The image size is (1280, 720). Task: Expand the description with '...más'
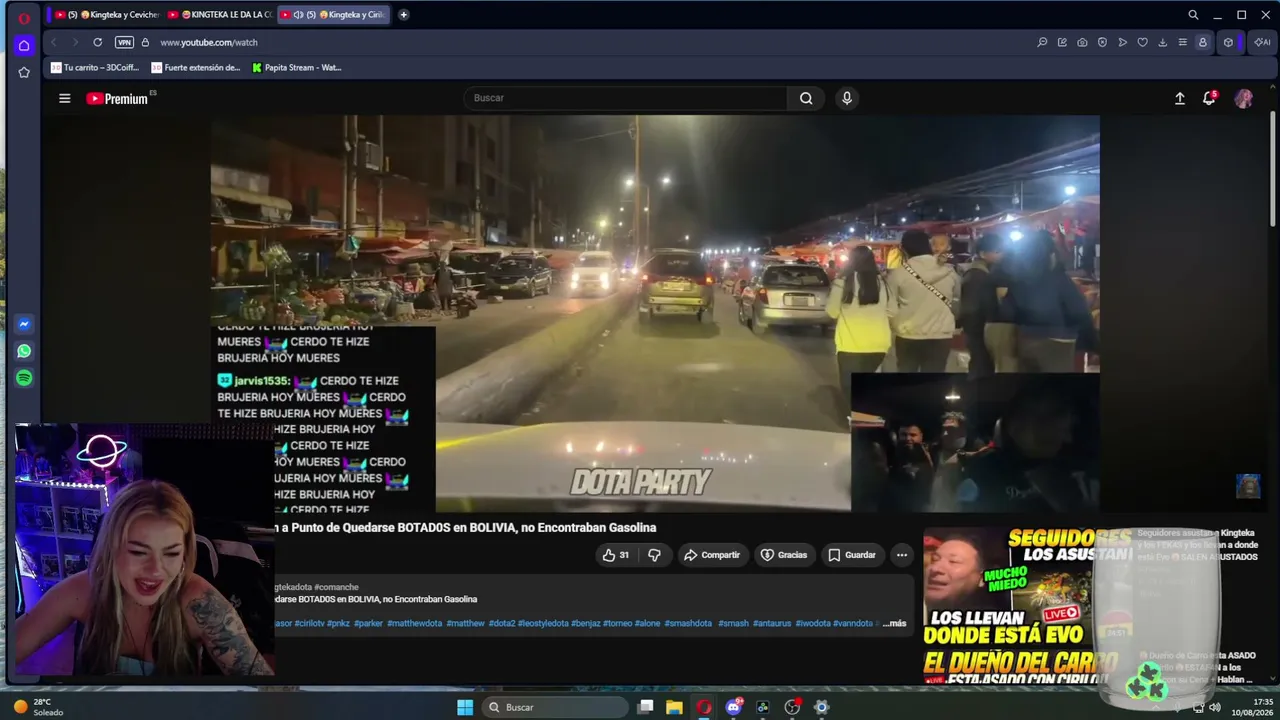point(894,623)
